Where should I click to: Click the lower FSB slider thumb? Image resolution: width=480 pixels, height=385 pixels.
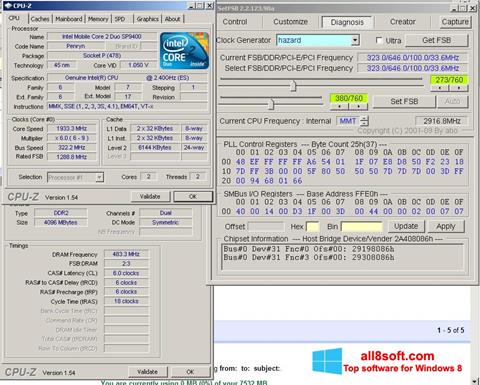click(x=271, y=104)
